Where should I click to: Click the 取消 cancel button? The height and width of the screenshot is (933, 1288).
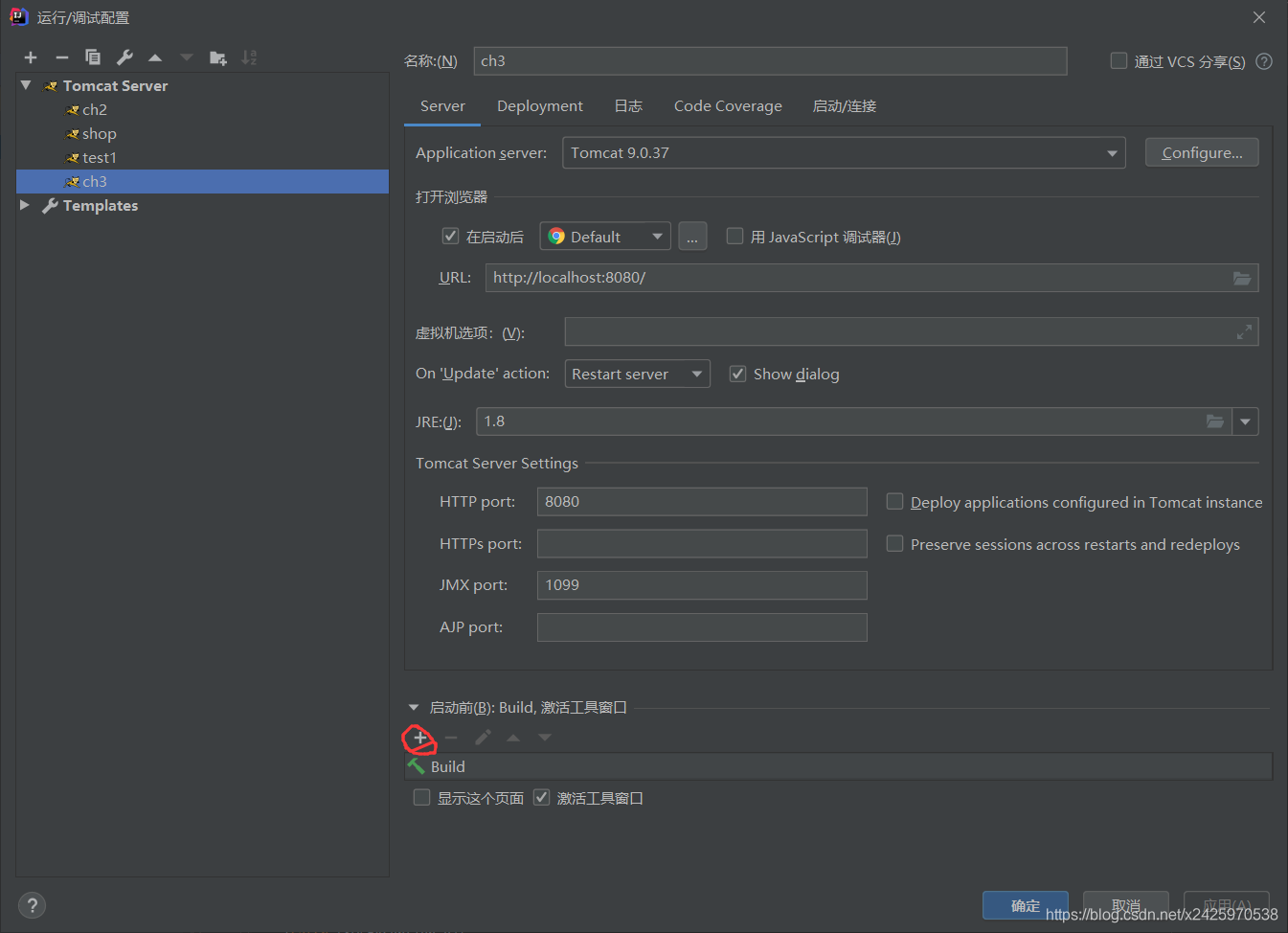click(1126, 905)
